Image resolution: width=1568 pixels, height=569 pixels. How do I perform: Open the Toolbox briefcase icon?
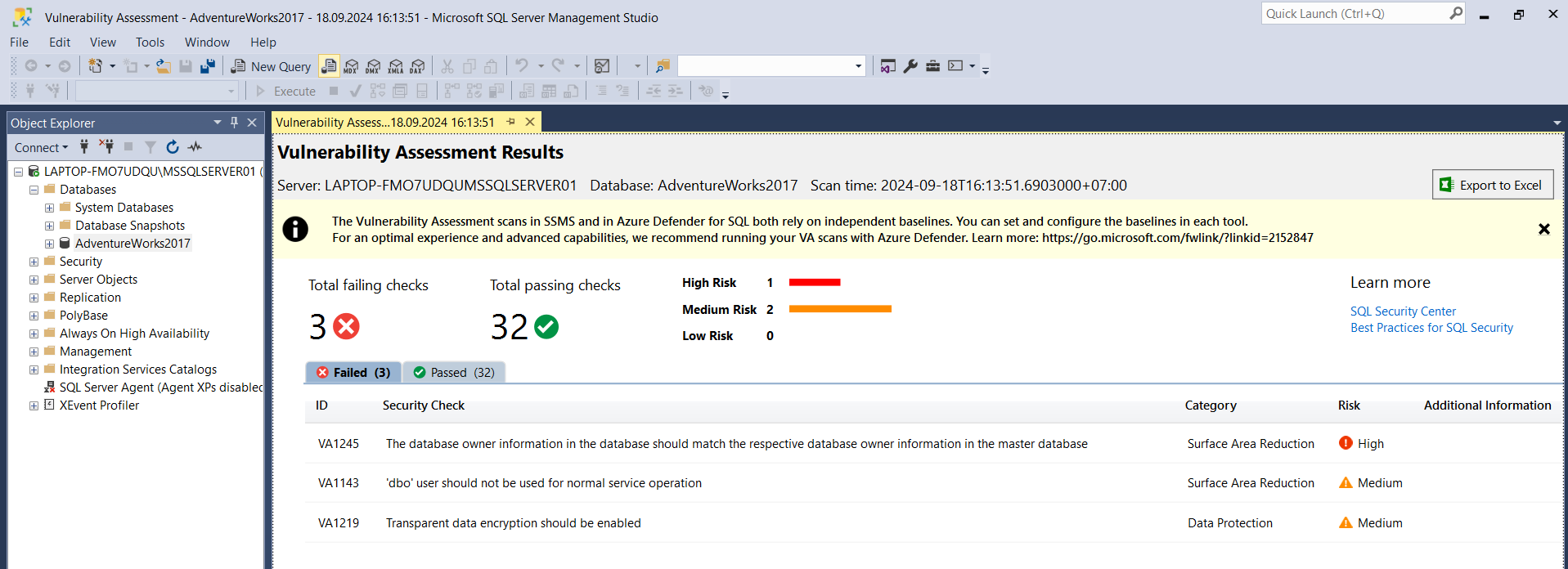pyautogui.click(x=932, y=66)
